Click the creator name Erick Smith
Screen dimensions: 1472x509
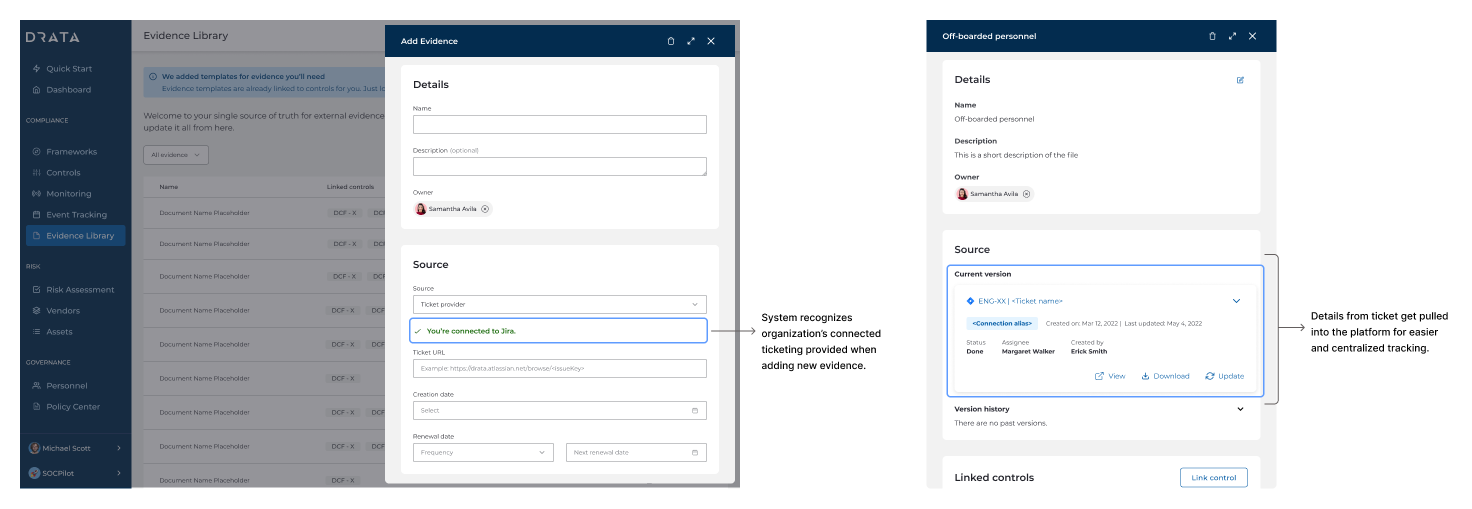pos(1089,352)
